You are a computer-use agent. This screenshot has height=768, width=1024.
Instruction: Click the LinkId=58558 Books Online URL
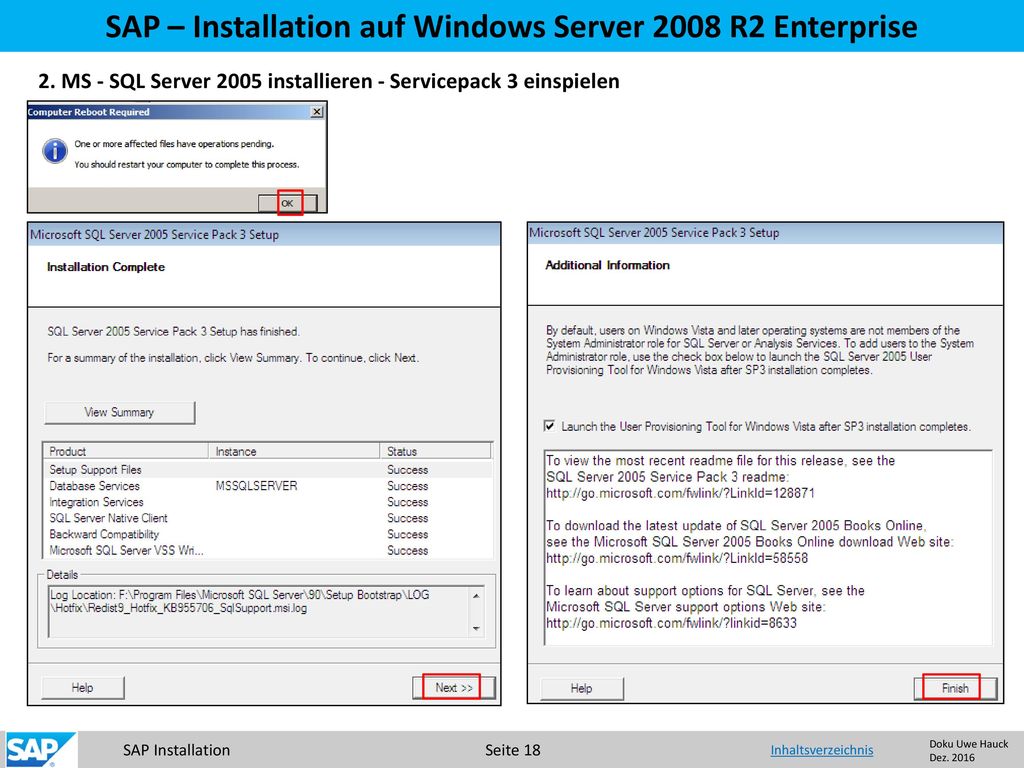pos(677,558)
